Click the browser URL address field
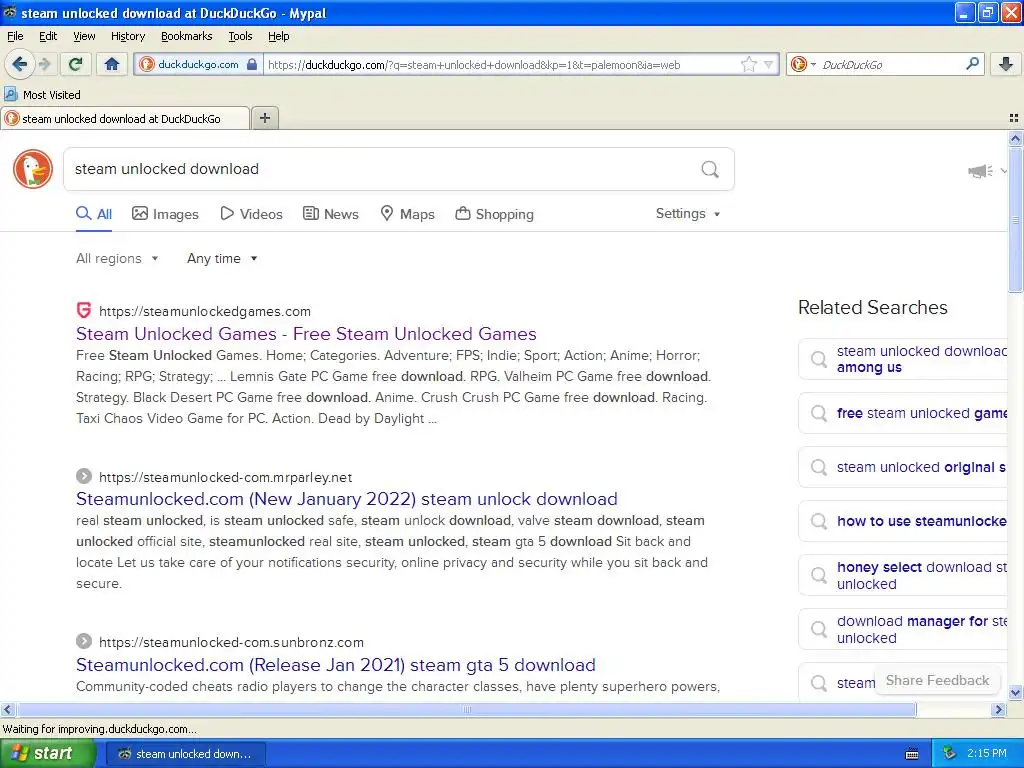 (x=501, y=65)
